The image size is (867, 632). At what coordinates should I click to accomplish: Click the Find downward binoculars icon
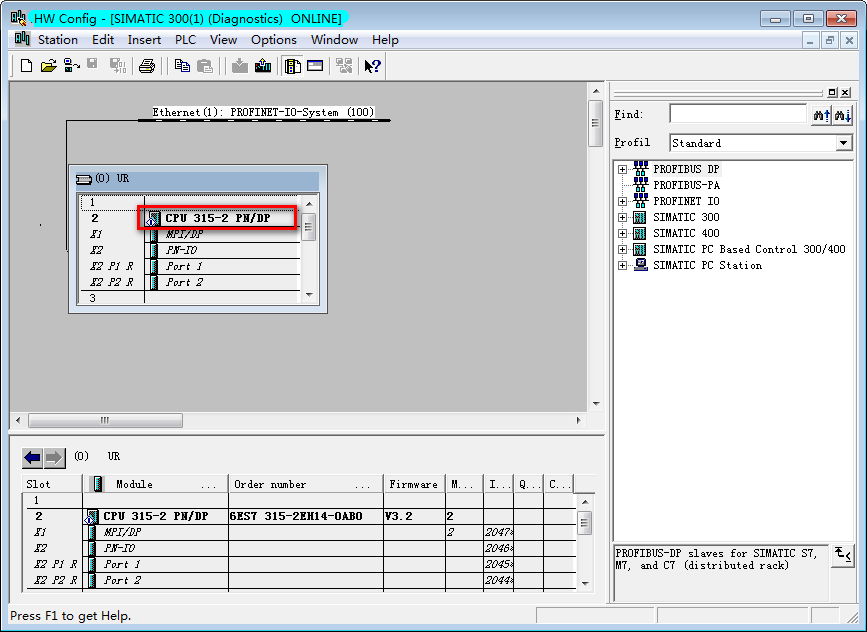point(843,115)
